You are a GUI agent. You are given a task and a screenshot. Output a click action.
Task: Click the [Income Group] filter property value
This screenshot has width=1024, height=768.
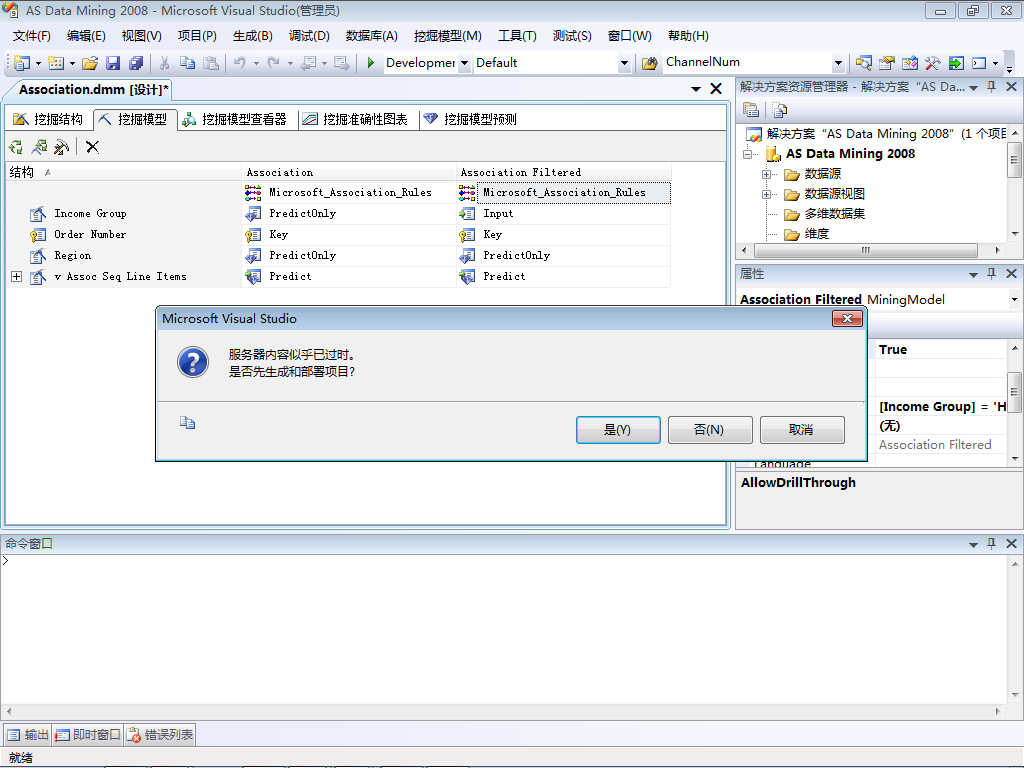click(x=941, y=406)
